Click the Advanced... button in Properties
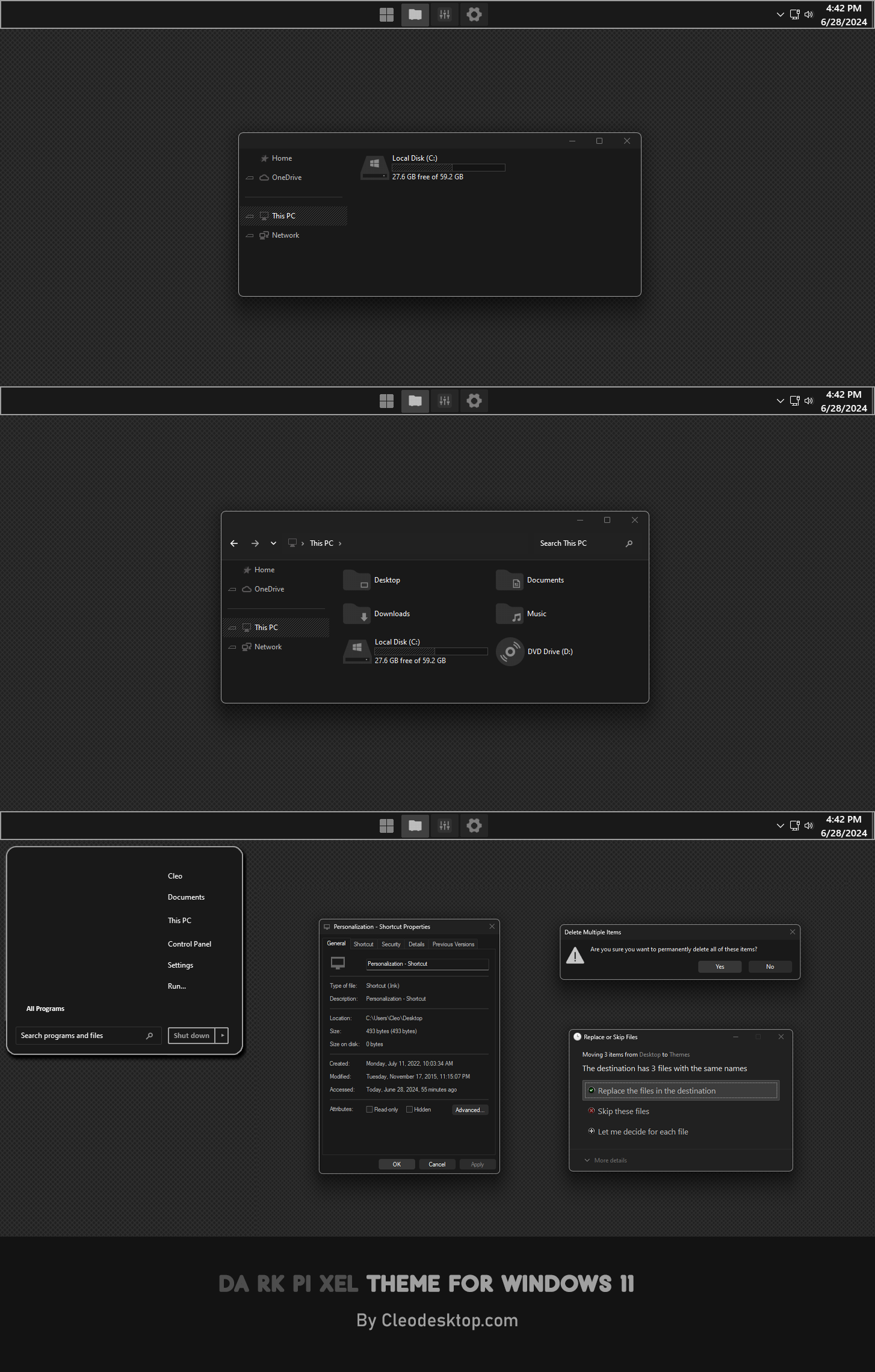This screenshot has height=1372, width=875. (470, 1110)
